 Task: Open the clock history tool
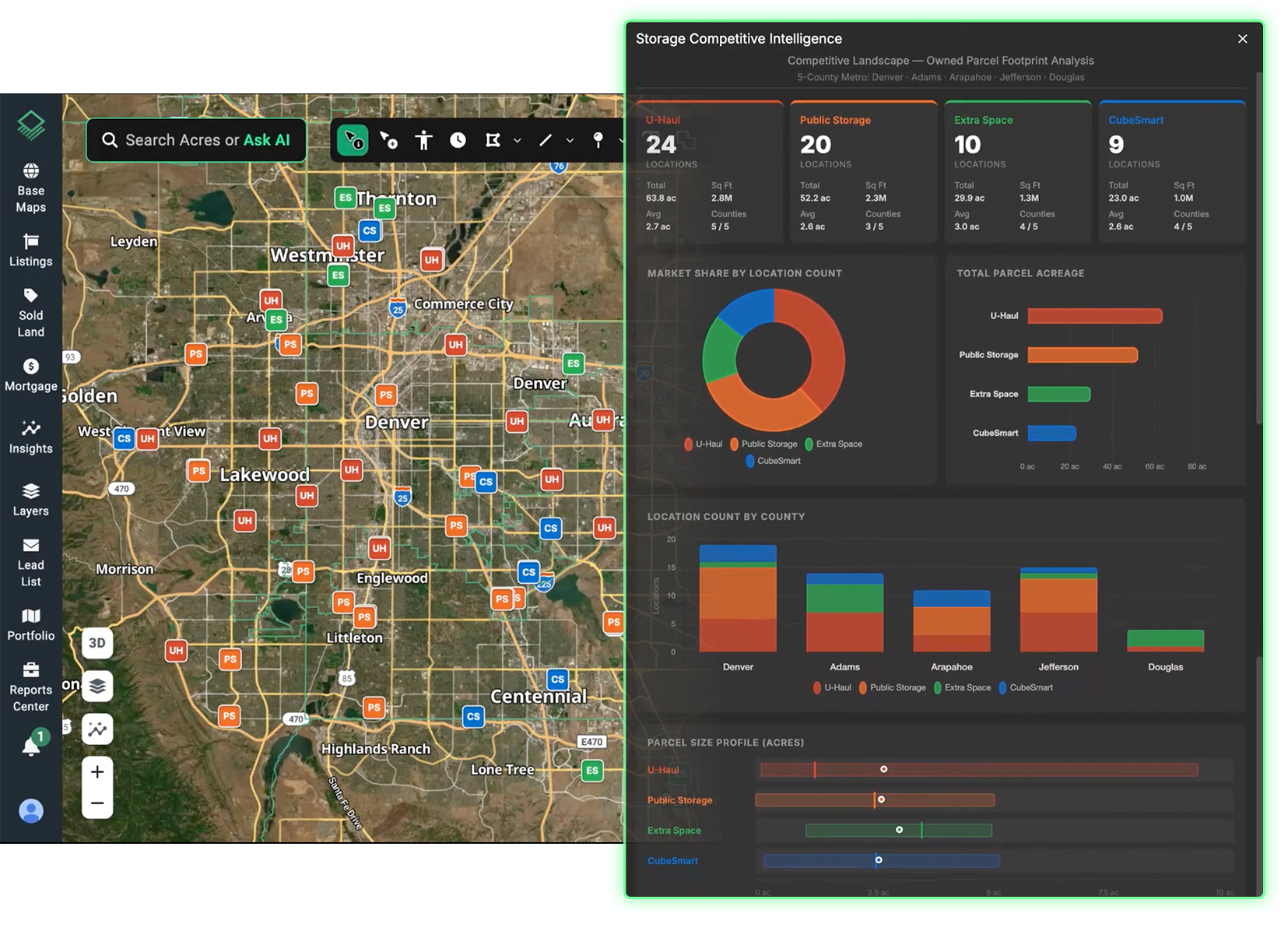click(458, 140)
